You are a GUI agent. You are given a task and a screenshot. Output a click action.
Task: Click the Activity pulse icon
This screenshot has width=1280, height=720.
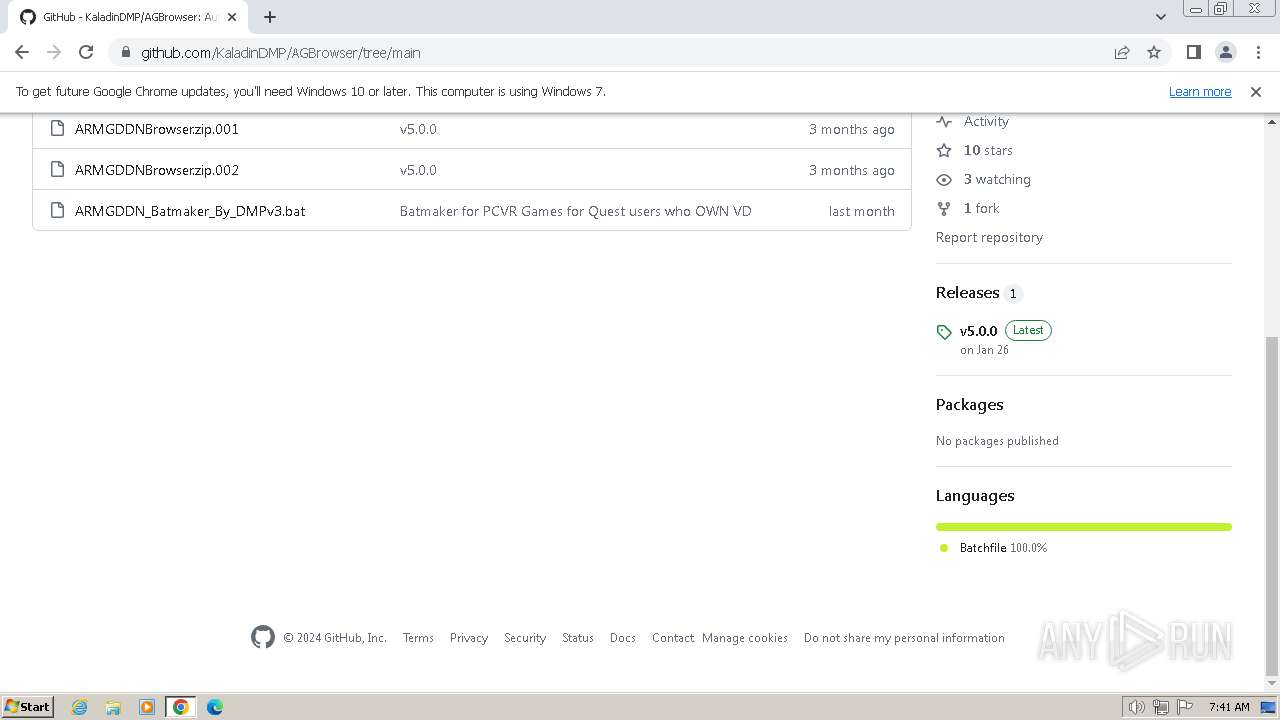tap(944, 121)
